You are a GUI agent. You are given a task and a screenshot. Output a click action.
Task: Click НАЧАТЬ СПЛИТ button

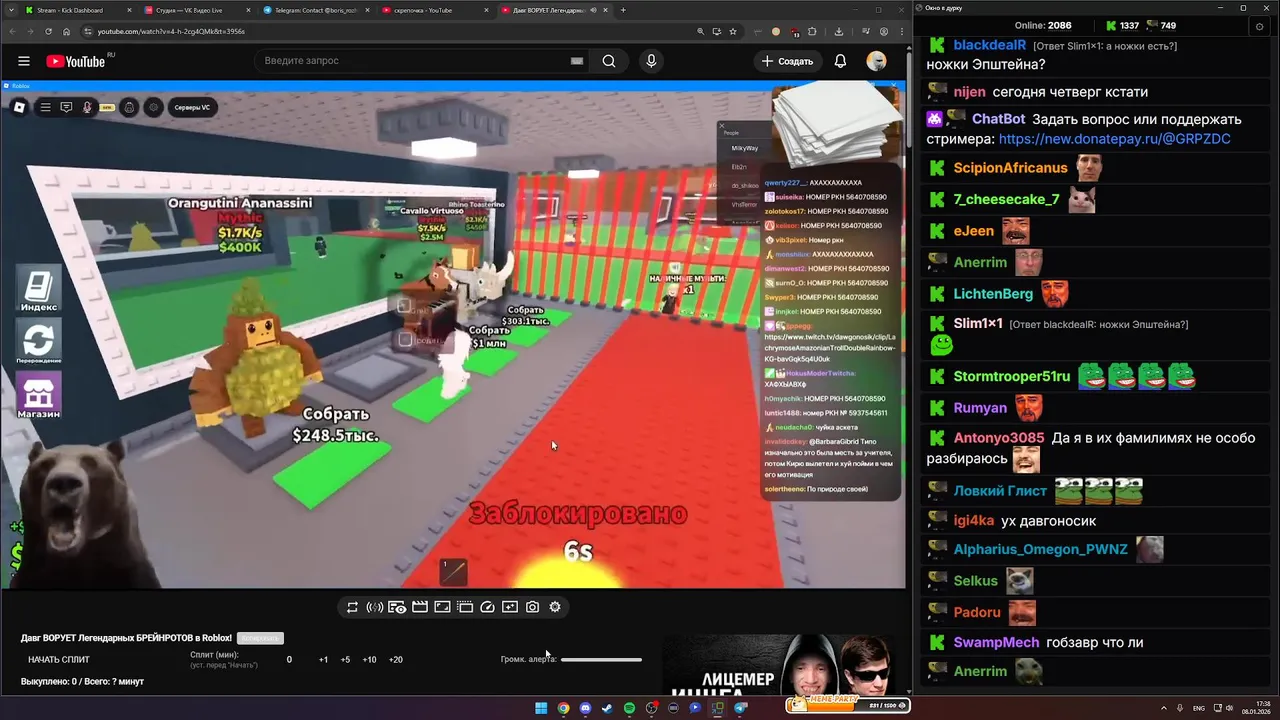pos(59,660)
